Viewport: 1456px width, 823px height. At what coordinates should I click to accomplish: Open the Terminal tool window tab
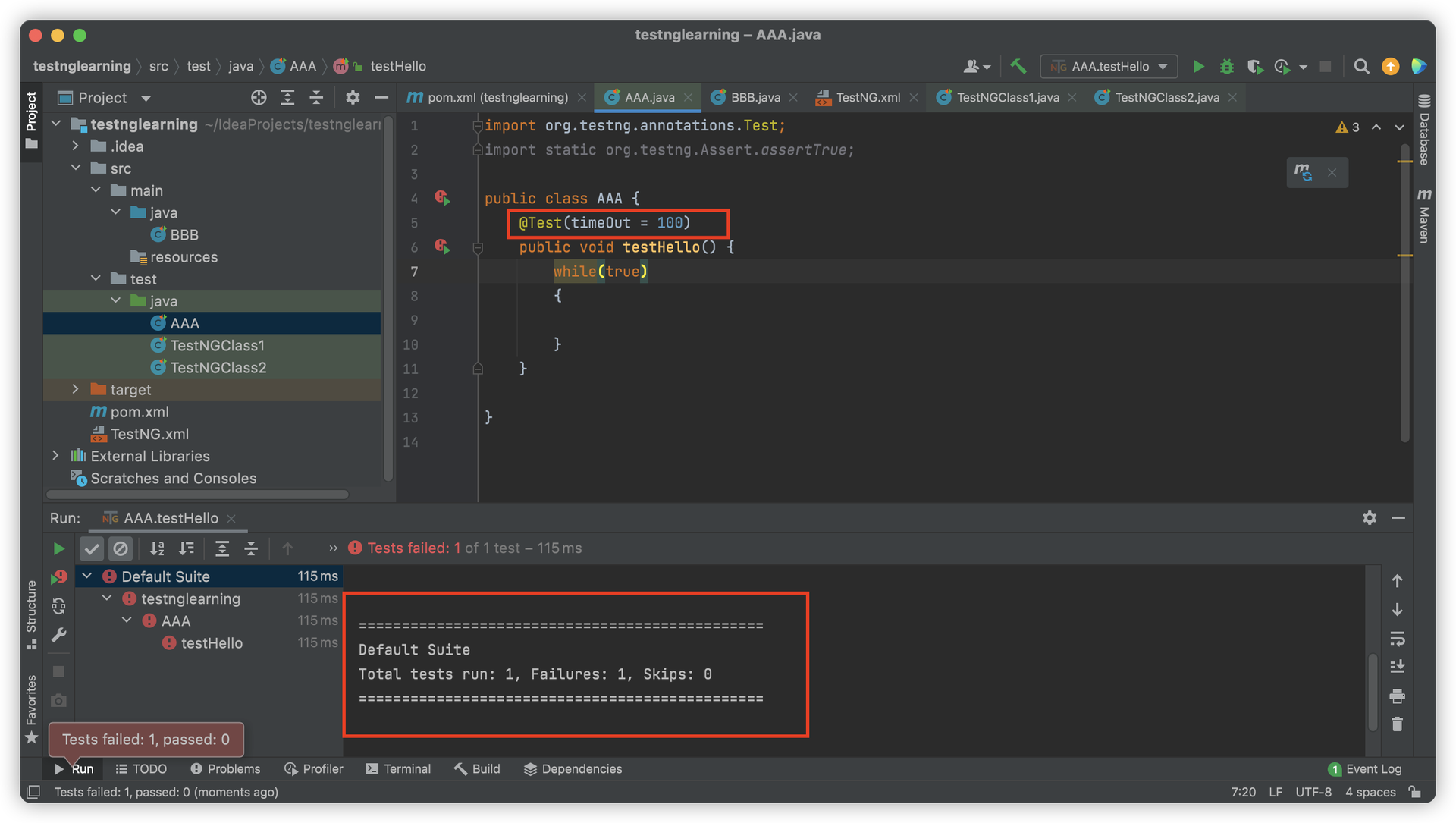(x=398, y=769)
